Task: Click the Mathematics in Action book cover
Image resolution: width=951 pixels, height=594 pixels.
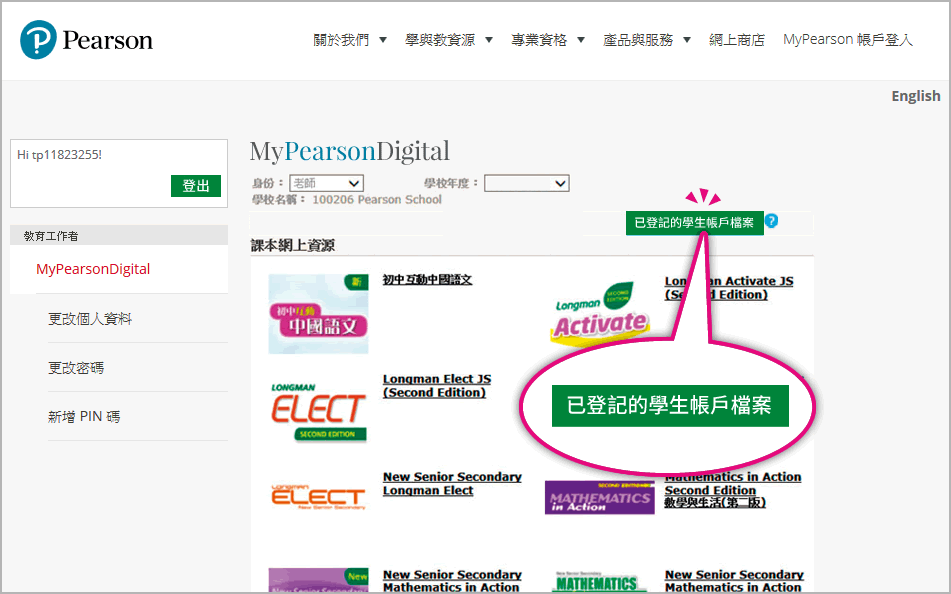Action: (x=599, y=497)
